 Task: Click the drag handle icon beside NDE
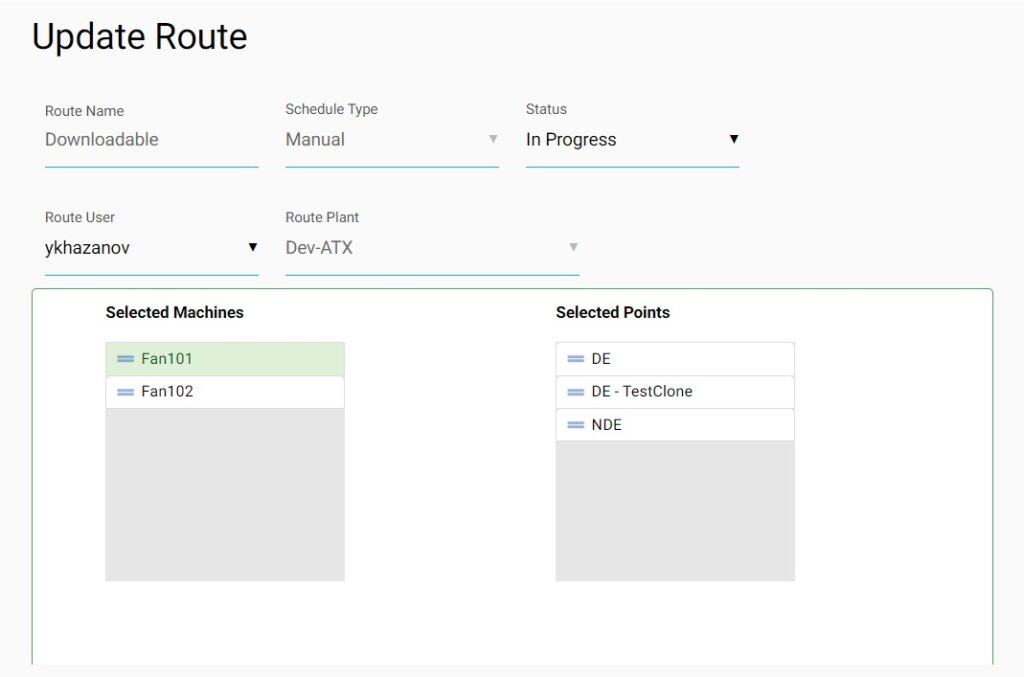pos(575,425)
